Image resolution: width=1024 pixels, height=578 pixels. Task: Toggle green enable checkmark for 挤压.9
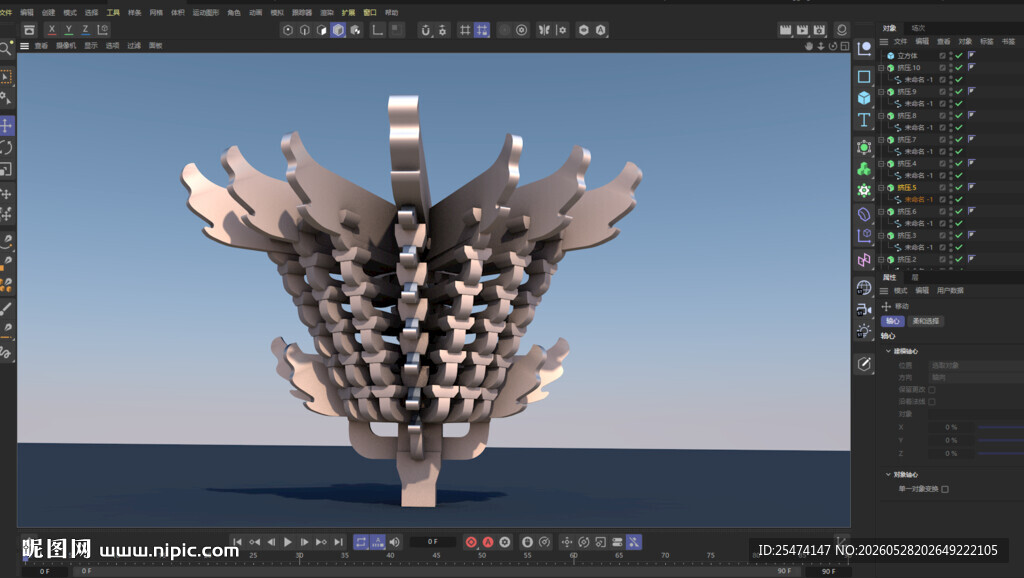click(x=959, y=91)
